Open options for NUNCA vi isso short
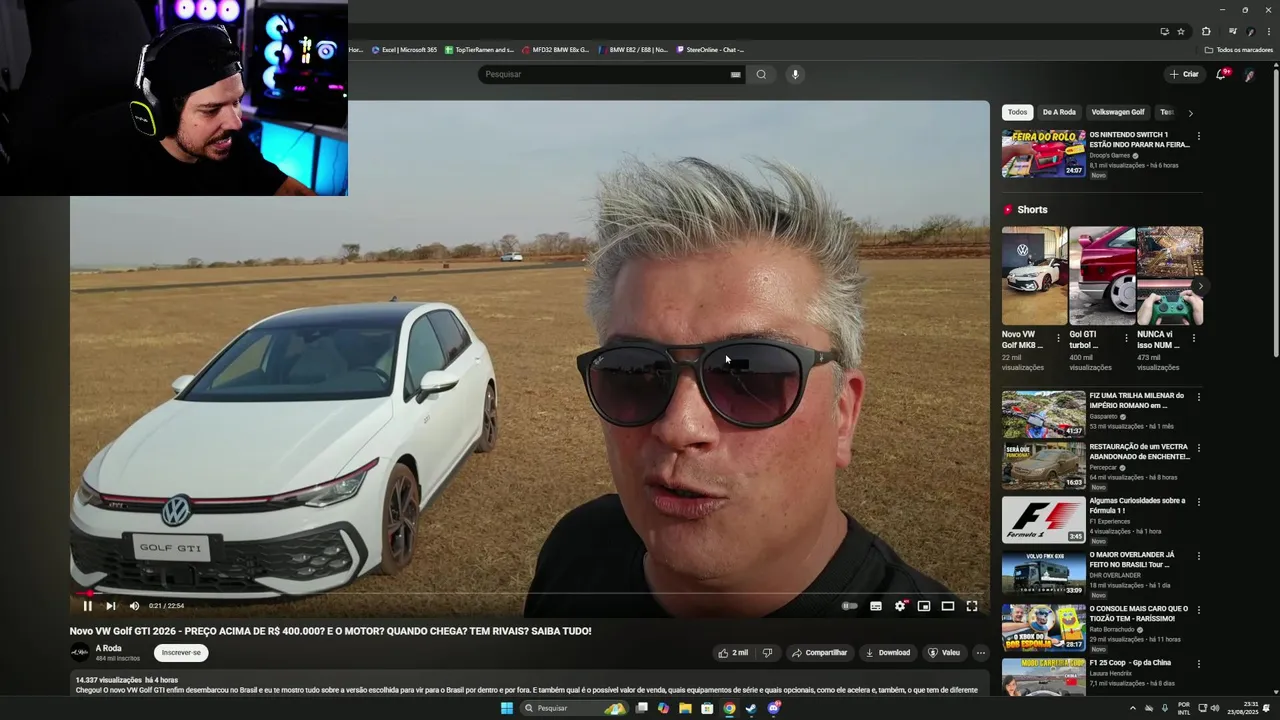Image resolution: width=1280 pixels, height=720 pixels. pos(1193,338)
